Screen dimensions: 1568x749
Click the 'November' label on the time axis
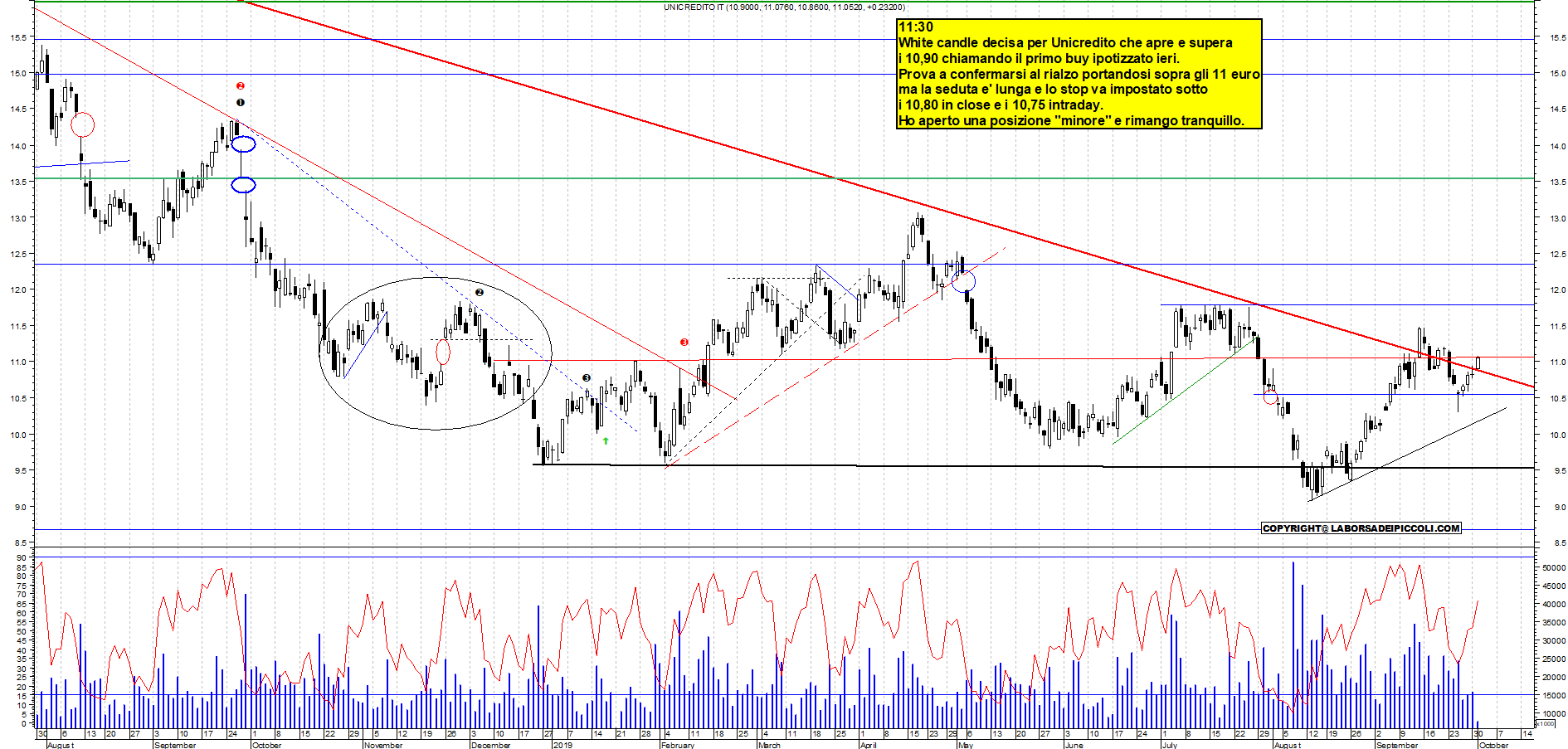click(x=383, y=745)
